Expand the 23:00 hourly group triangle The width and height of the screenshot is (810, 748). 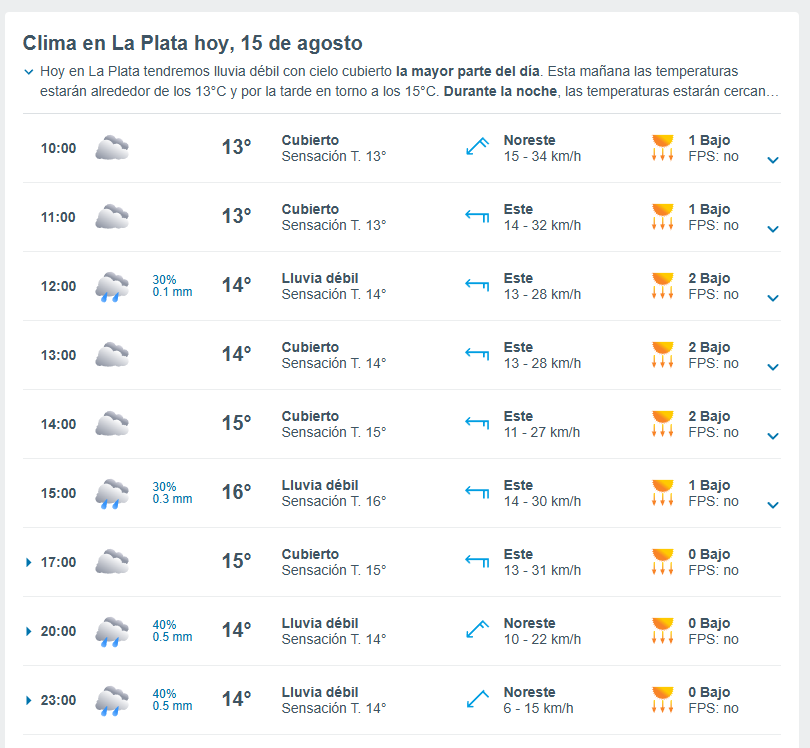coord(29,700)
